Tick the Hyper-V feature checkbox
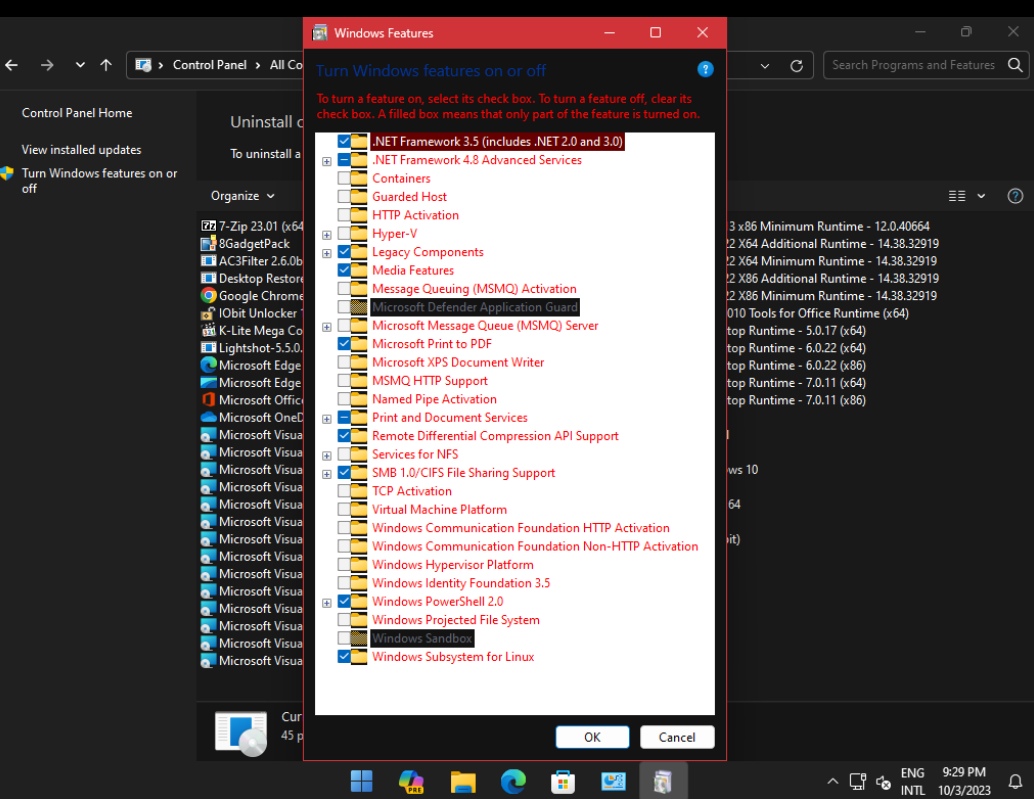The image size is (1034, 799). tap(344, 233)
